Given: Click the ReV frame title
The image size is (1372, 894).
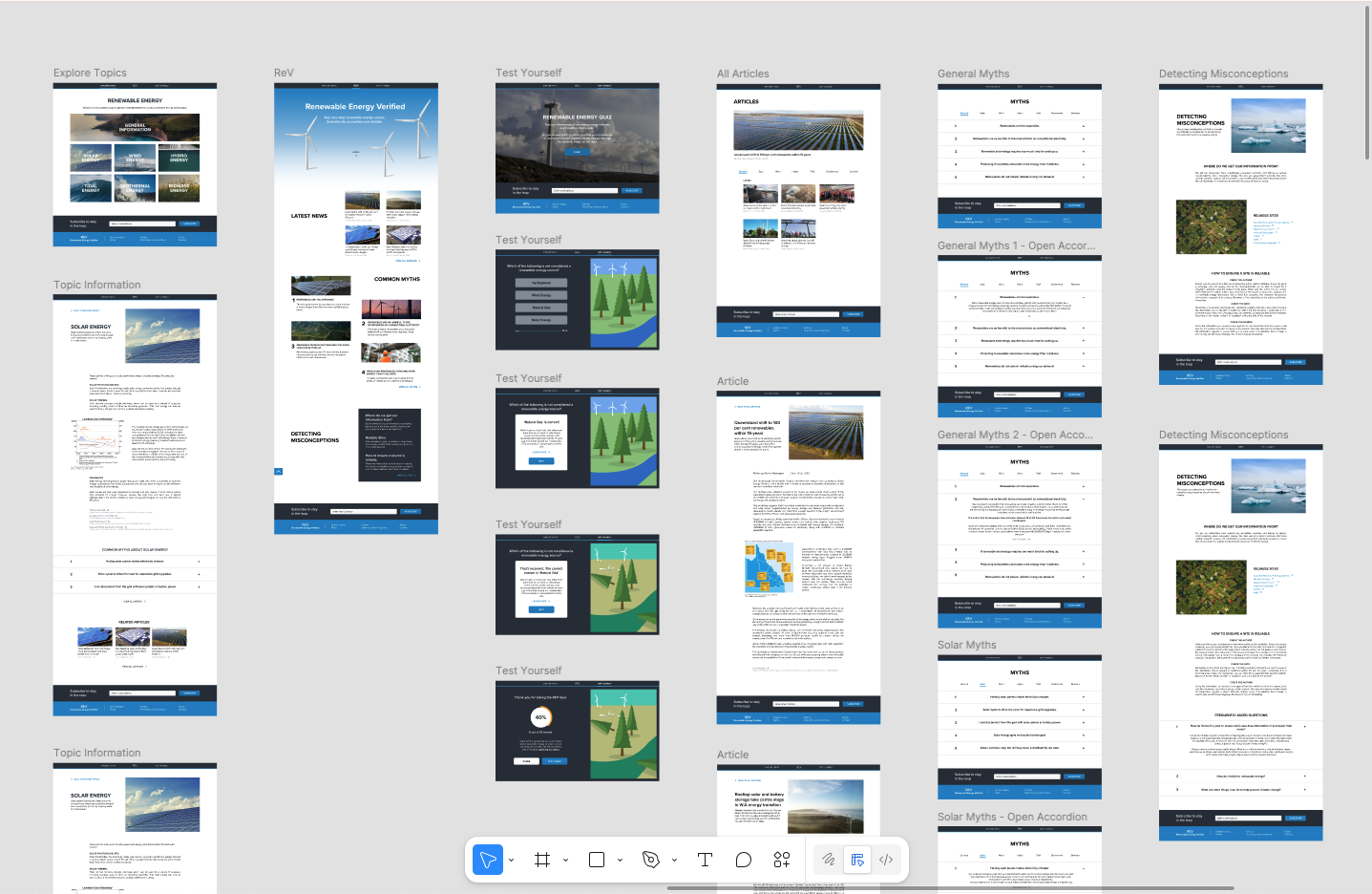Looking at the screenshot, I should (x=284, y=73).
